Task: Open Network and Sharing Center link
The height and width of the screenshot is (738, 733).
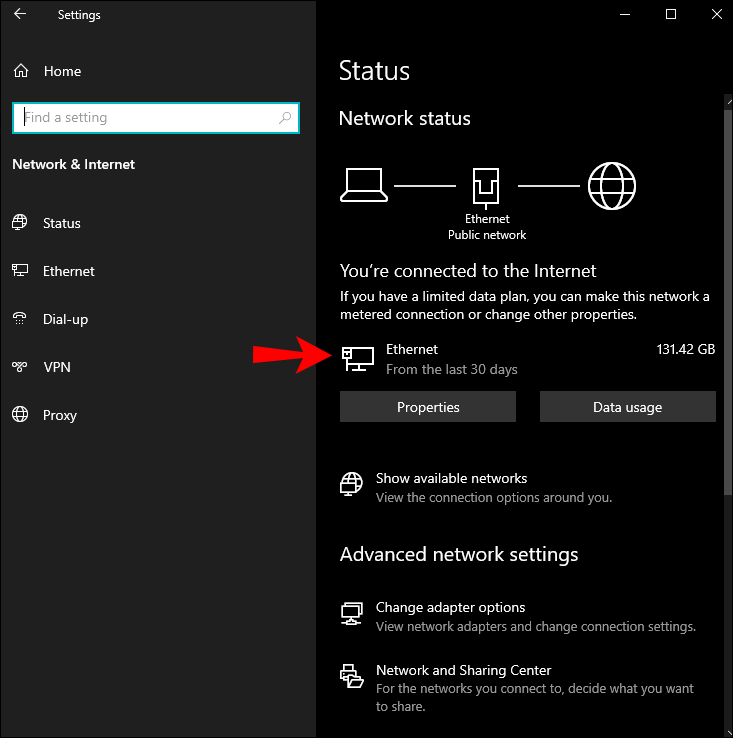Action: 463,670
